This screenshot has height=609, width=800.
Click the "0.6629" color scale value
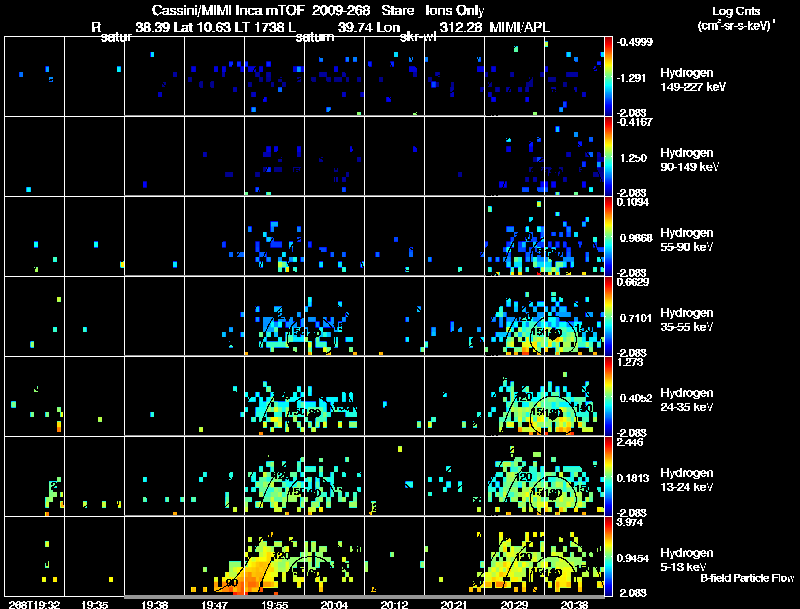(633, 282)
